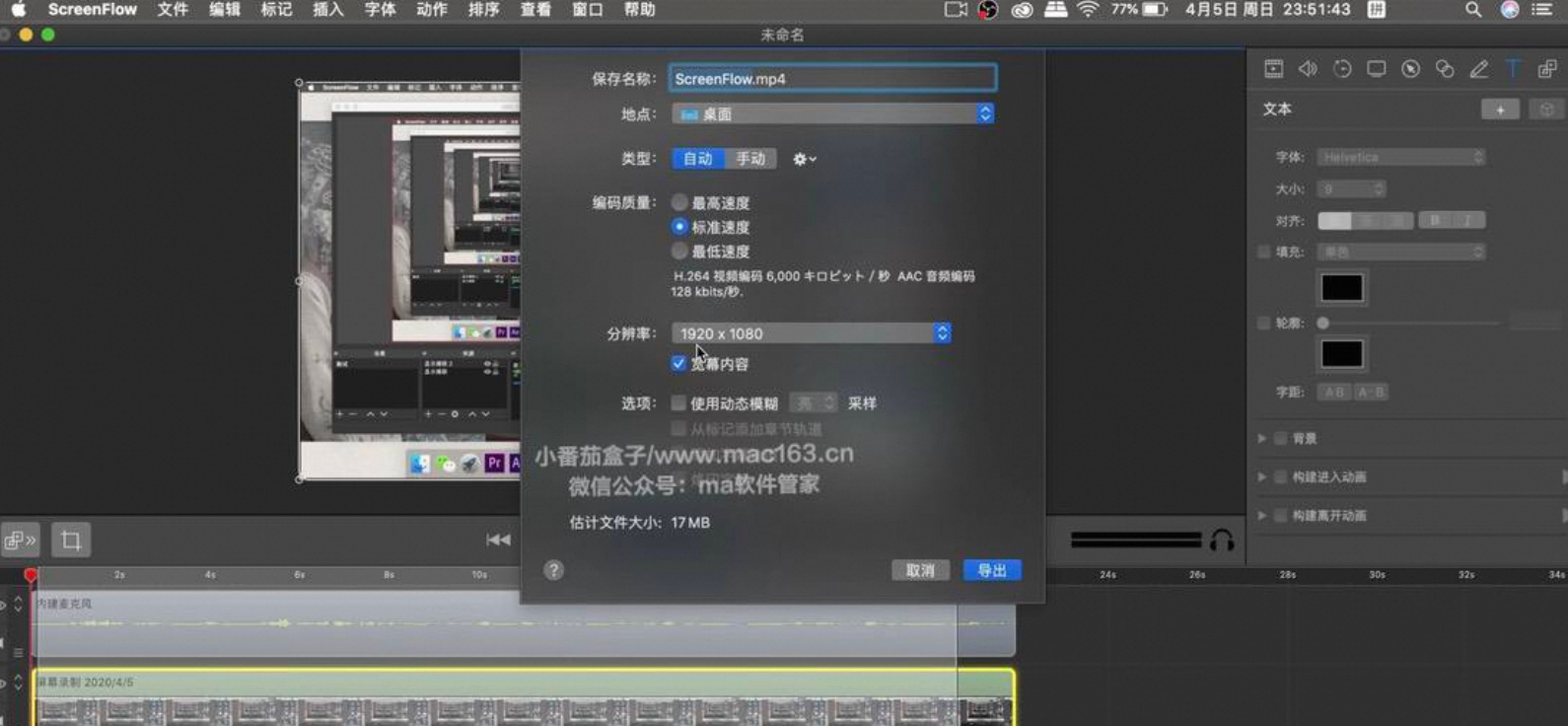Open the 编辑 menu

[225, 10]
